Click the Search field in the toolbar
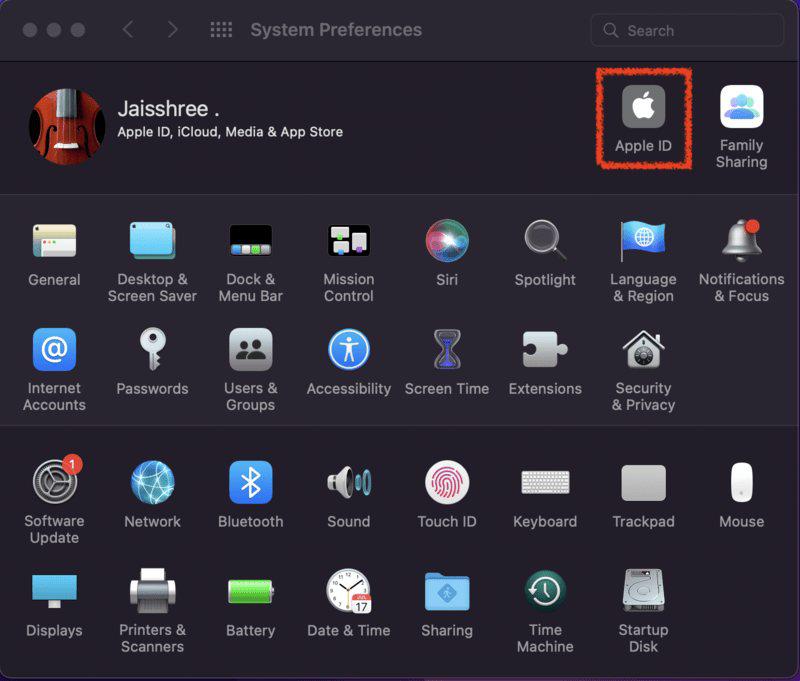The width and height of the screenshot is (800, 681). pyautogui.click(x=687, y=30)
